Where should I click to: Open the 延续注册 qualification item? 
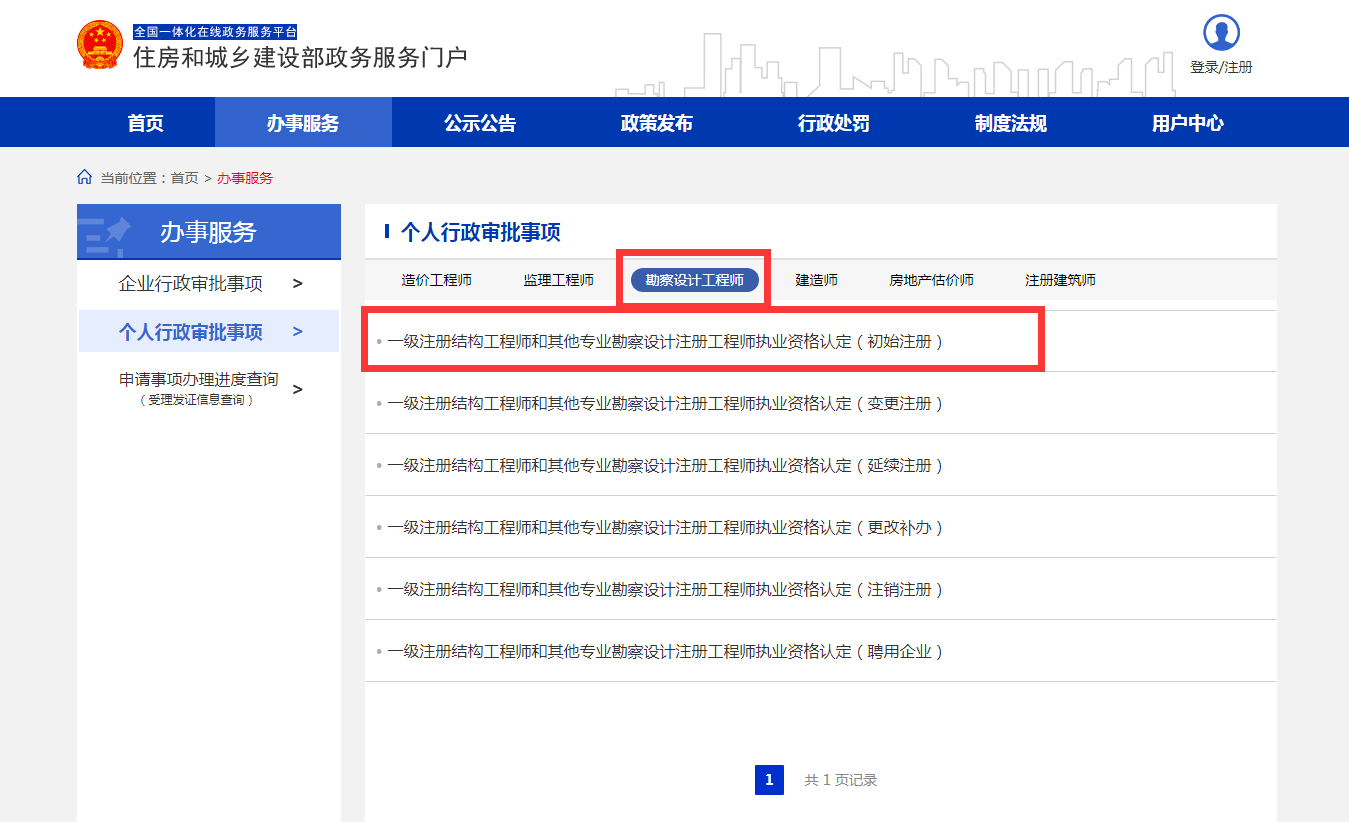coord(665,465)
